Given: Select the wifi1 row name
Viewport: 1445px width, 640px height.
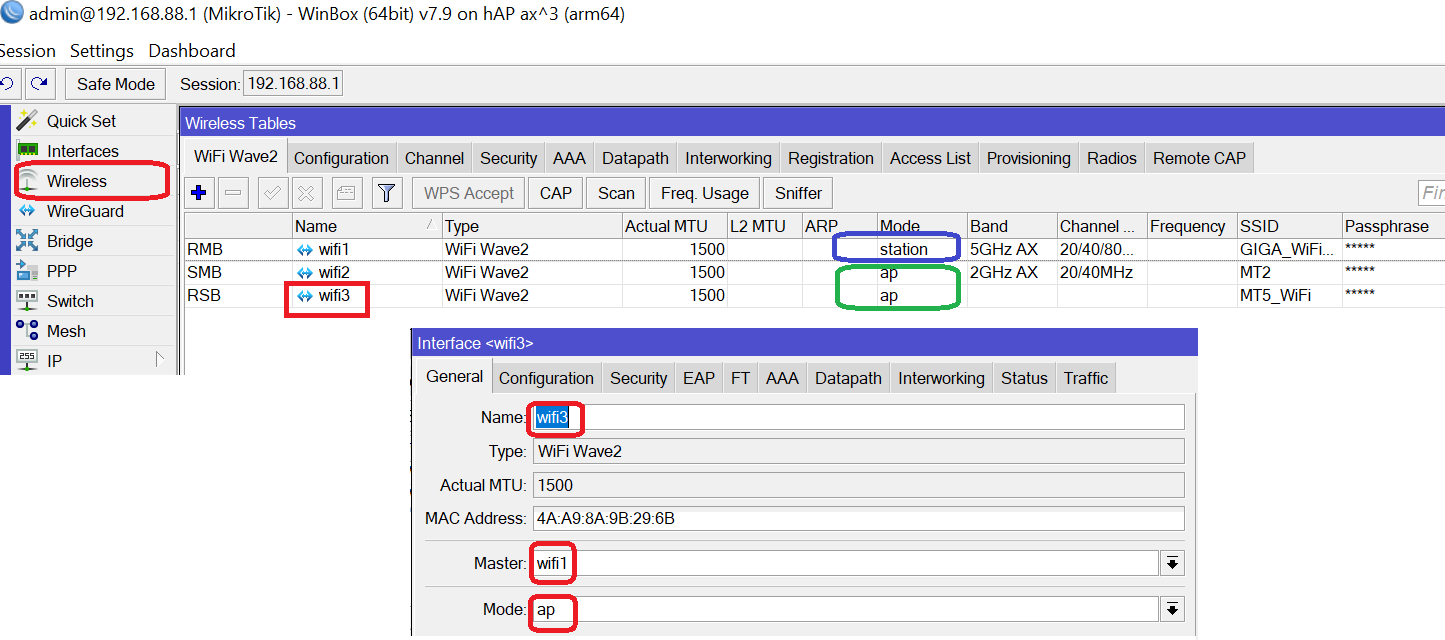Looking at the screenshot, I should (x=334, y=250).
